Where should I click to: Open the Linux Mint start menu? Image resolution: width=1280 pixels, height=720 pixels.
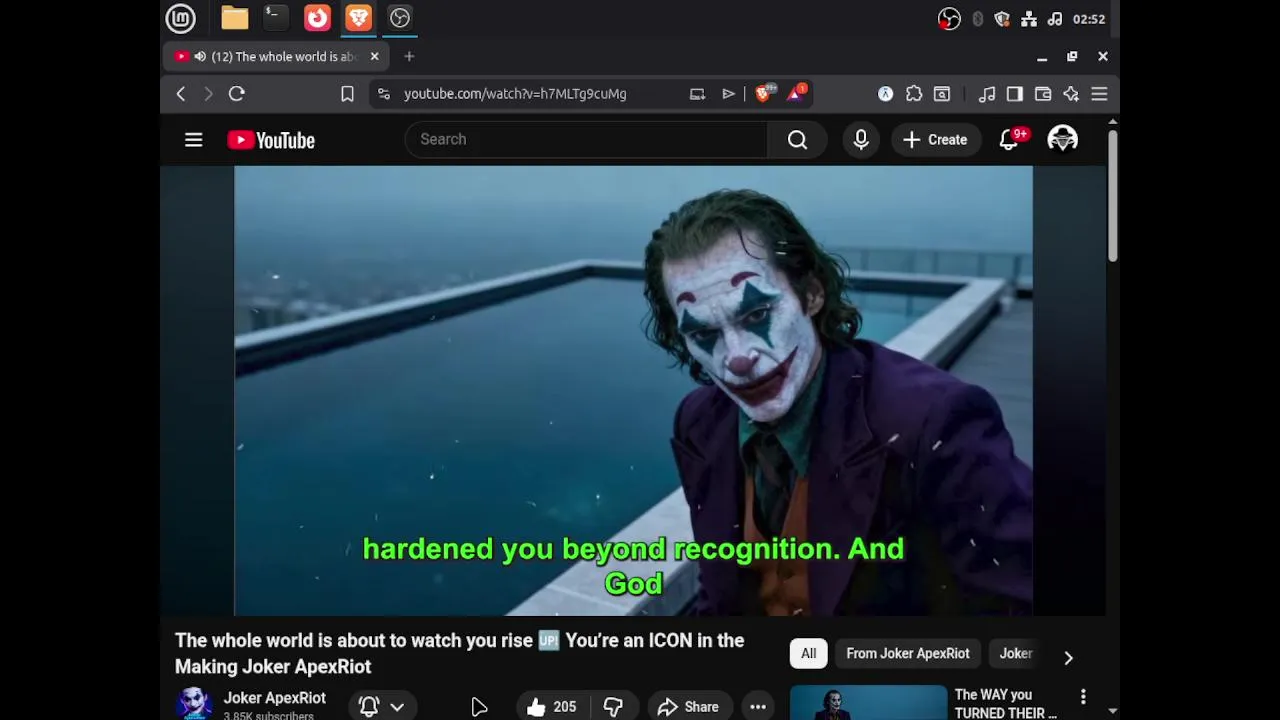[x=180, y=18]
